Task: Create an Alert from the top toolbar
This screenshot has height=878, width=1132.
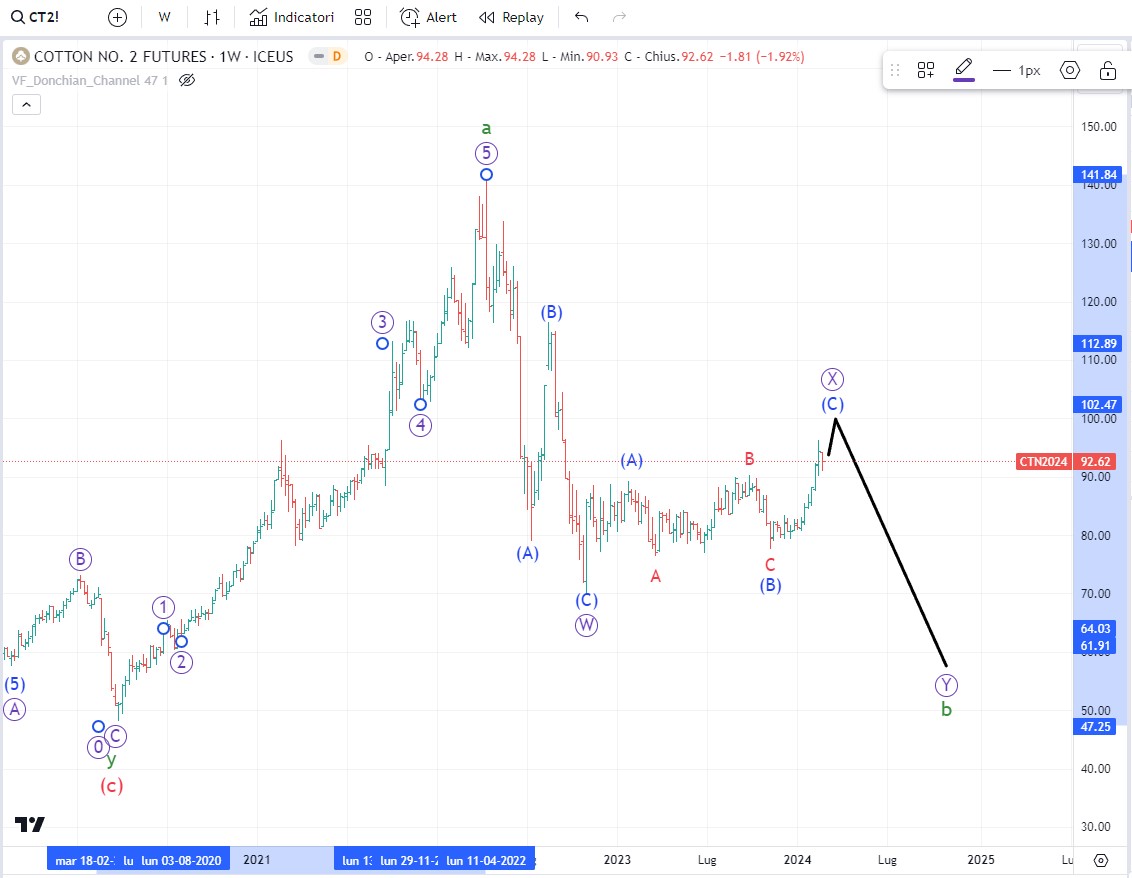Action: (x=429, y=17)
